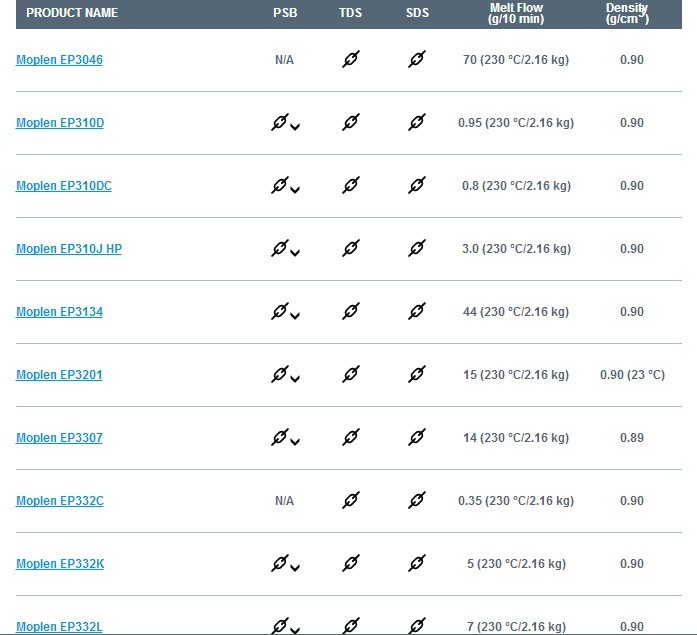Viewport: 697px width, 635px height.
Task: Click the PRODUCT NAME column header
Action: [x=72, y=12]
